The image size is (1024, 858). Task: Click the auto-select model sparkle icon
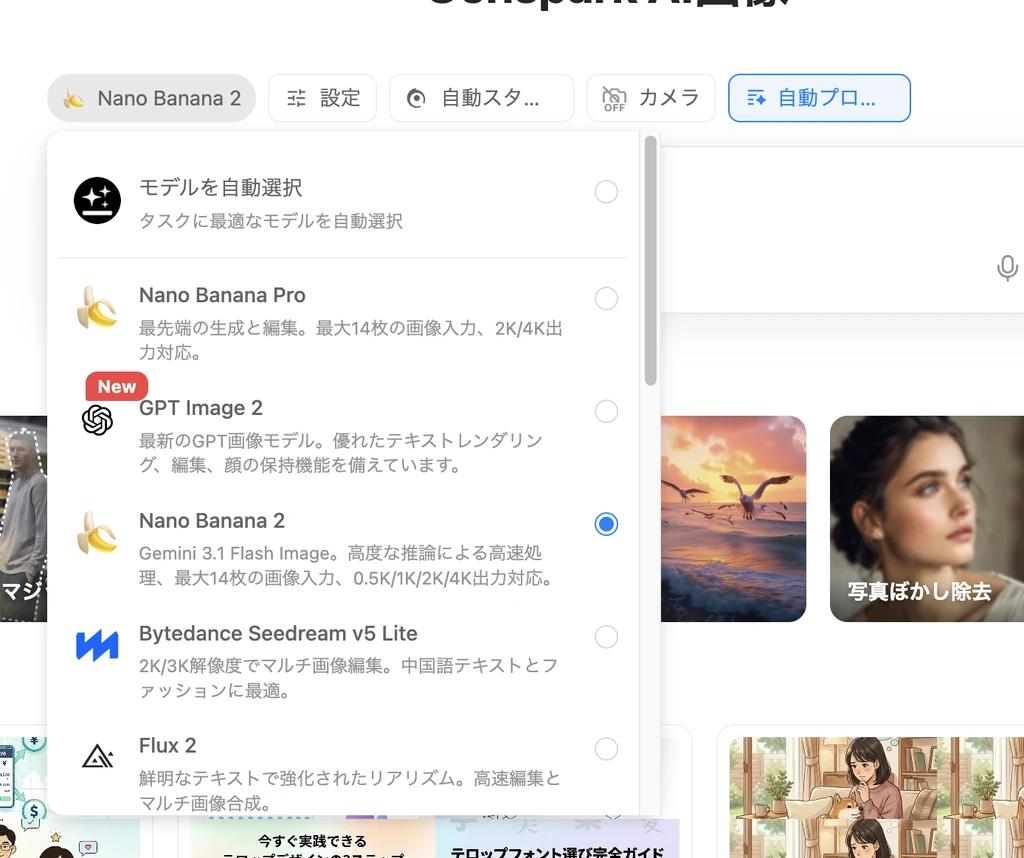[x=97, y=201]
